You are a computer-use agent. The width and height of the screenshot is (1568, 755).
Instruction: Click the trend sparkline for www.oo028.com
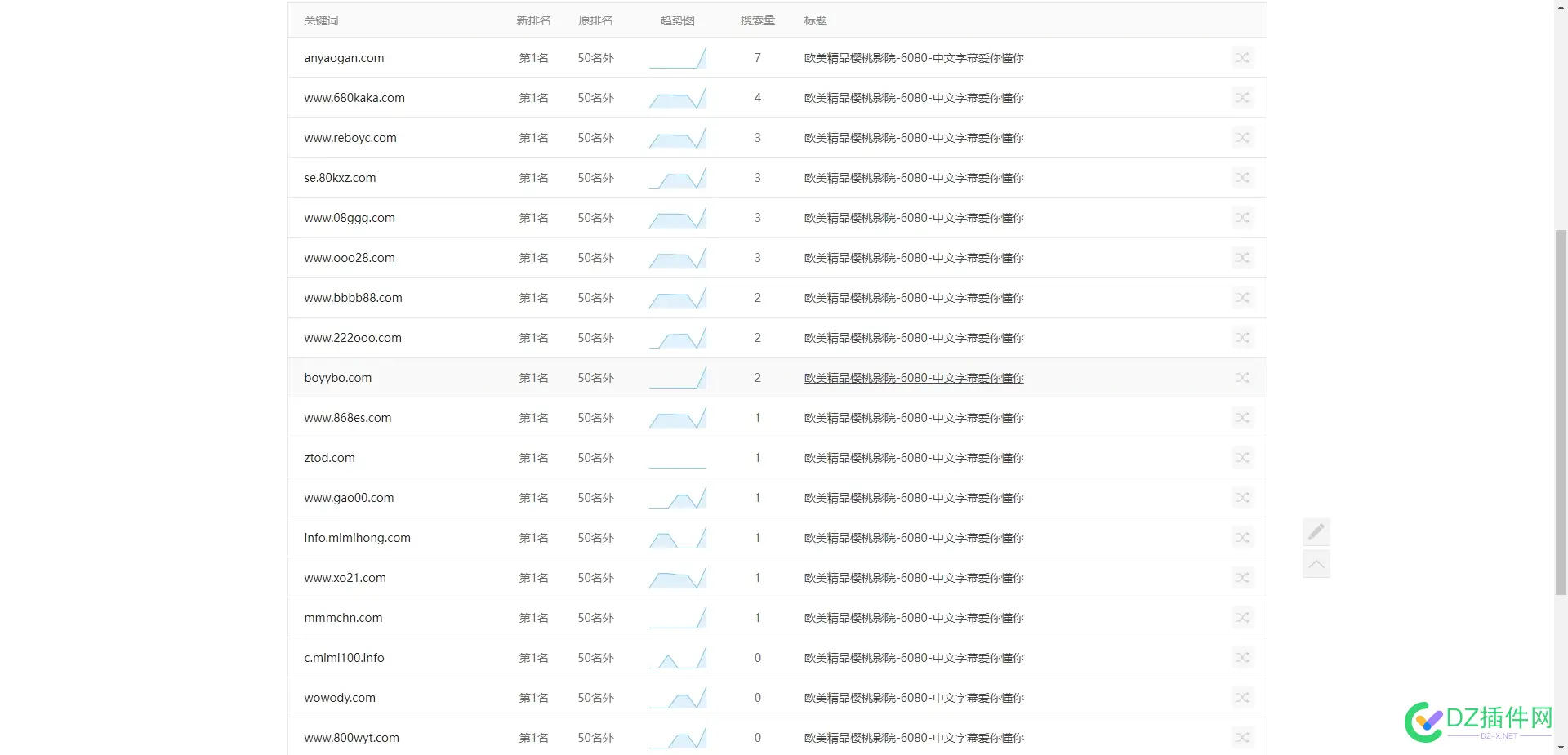coord(678,257)
